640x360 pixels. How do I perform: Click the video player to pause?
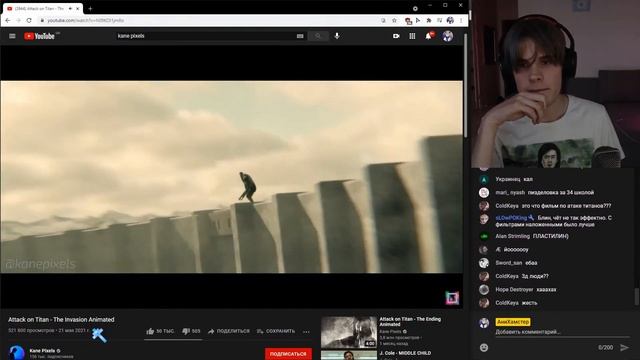pos(231,177)
